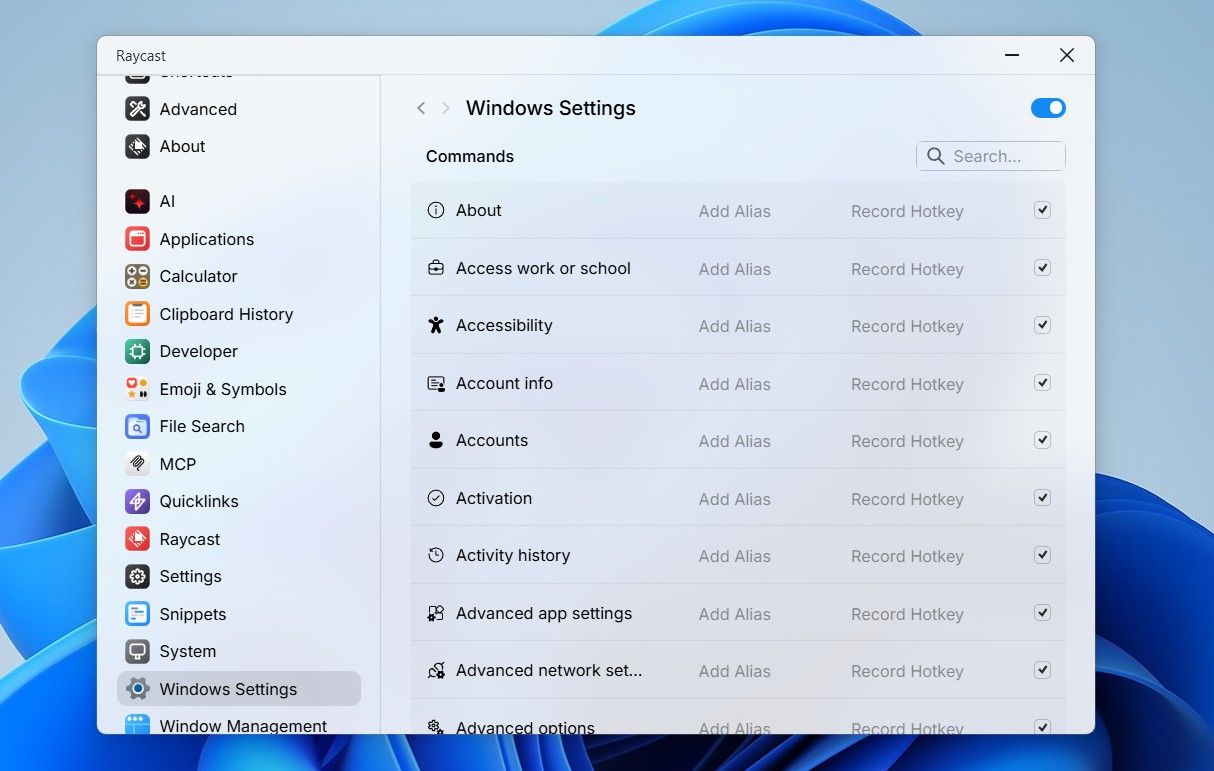Open the About section in sidebar
The image size is (1214, 771).
182,146
